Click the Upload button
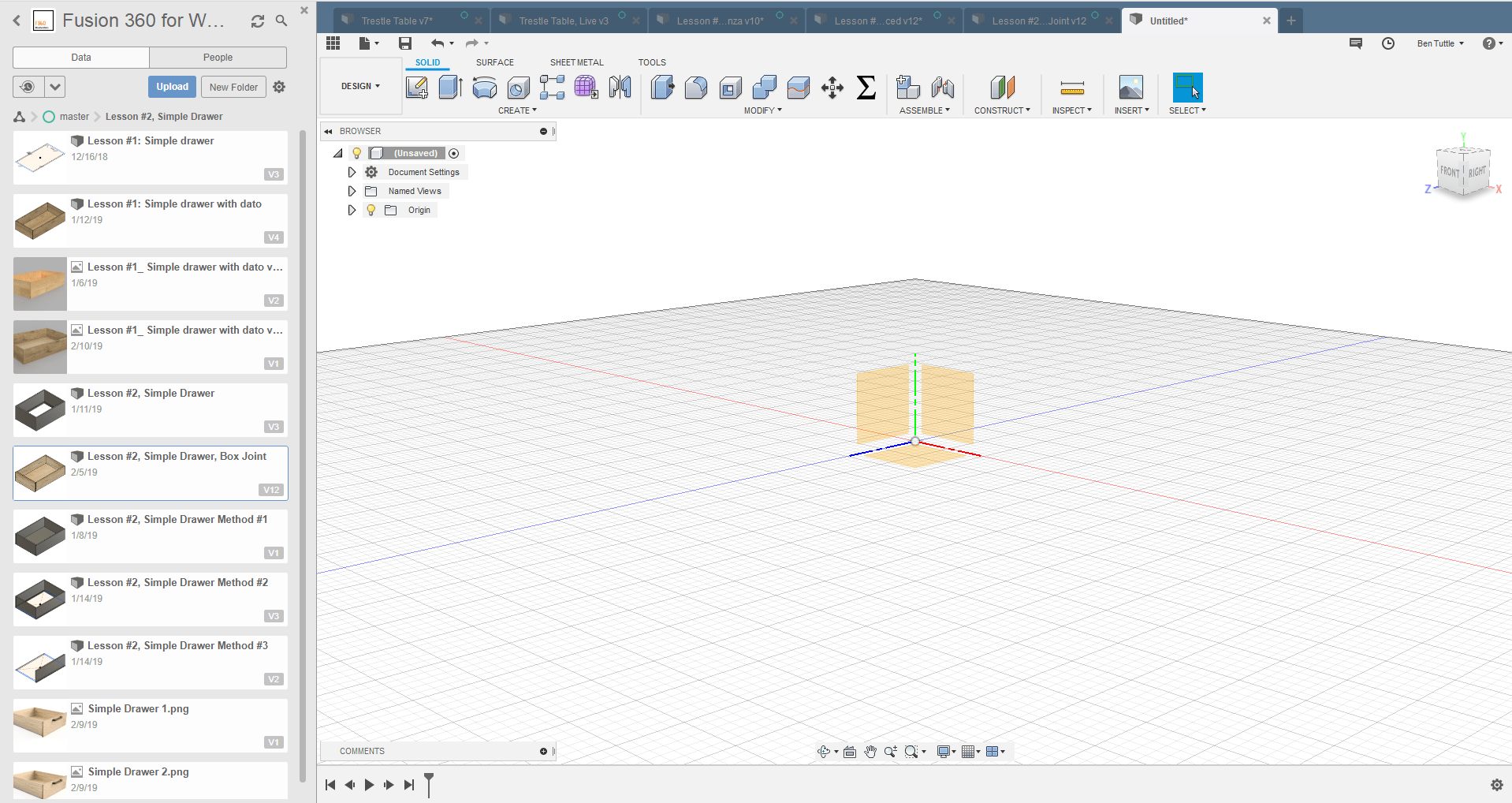 172,87
